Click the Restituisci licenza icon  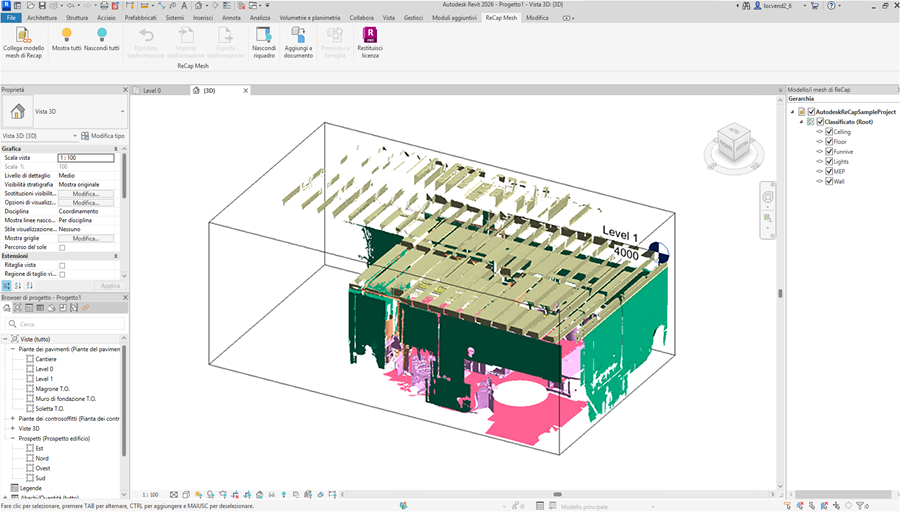coord(370,35)
